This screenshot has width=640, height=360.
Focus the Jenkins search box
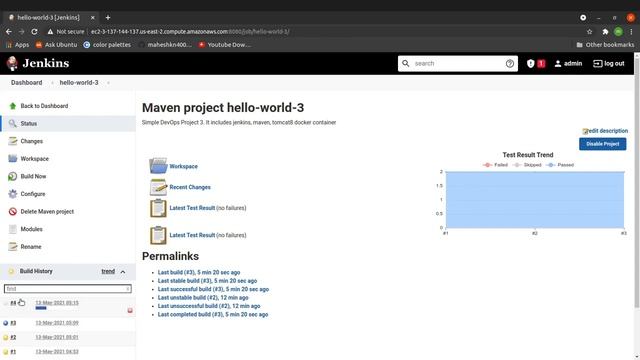[458, 64]
